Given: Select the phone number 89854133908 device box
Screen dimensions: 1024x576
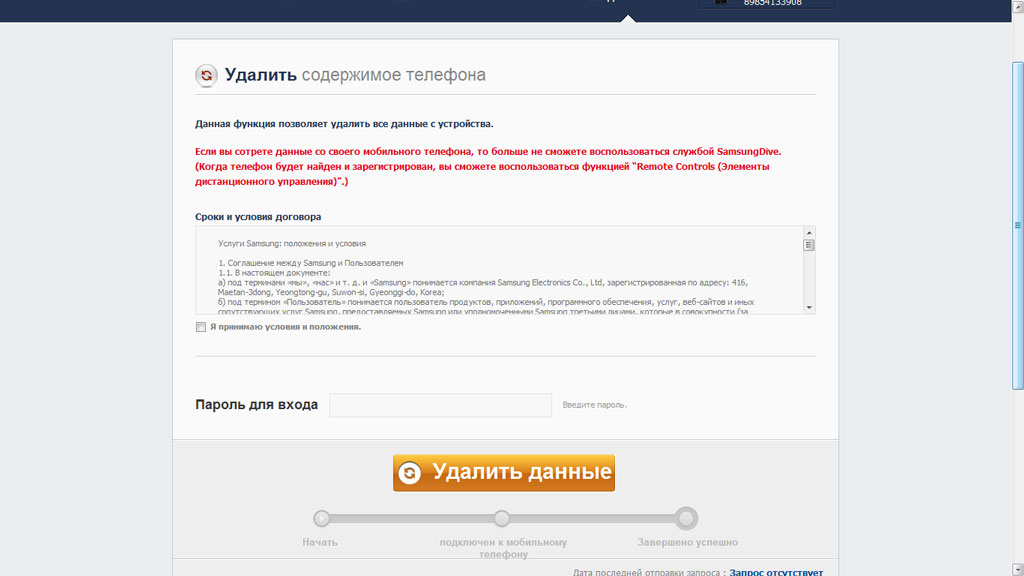Looking at the screenshot, I should pos(766,4).
